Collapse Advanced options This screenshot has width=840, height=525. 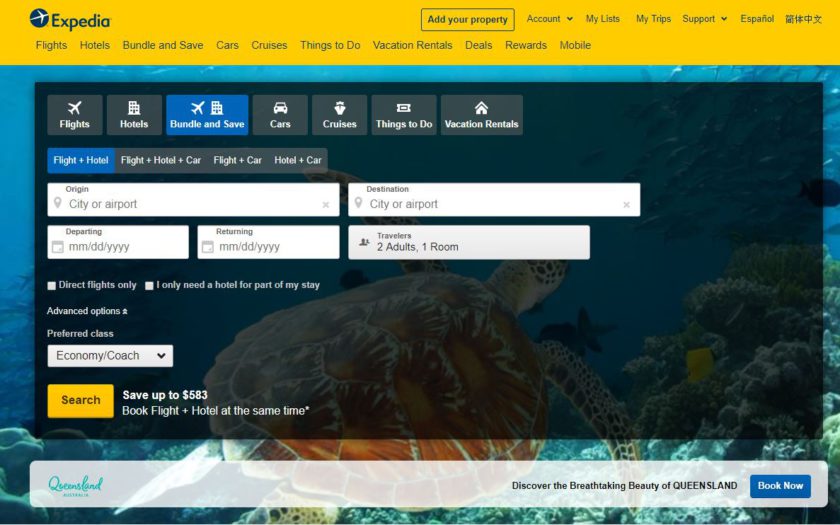[87, 311]
